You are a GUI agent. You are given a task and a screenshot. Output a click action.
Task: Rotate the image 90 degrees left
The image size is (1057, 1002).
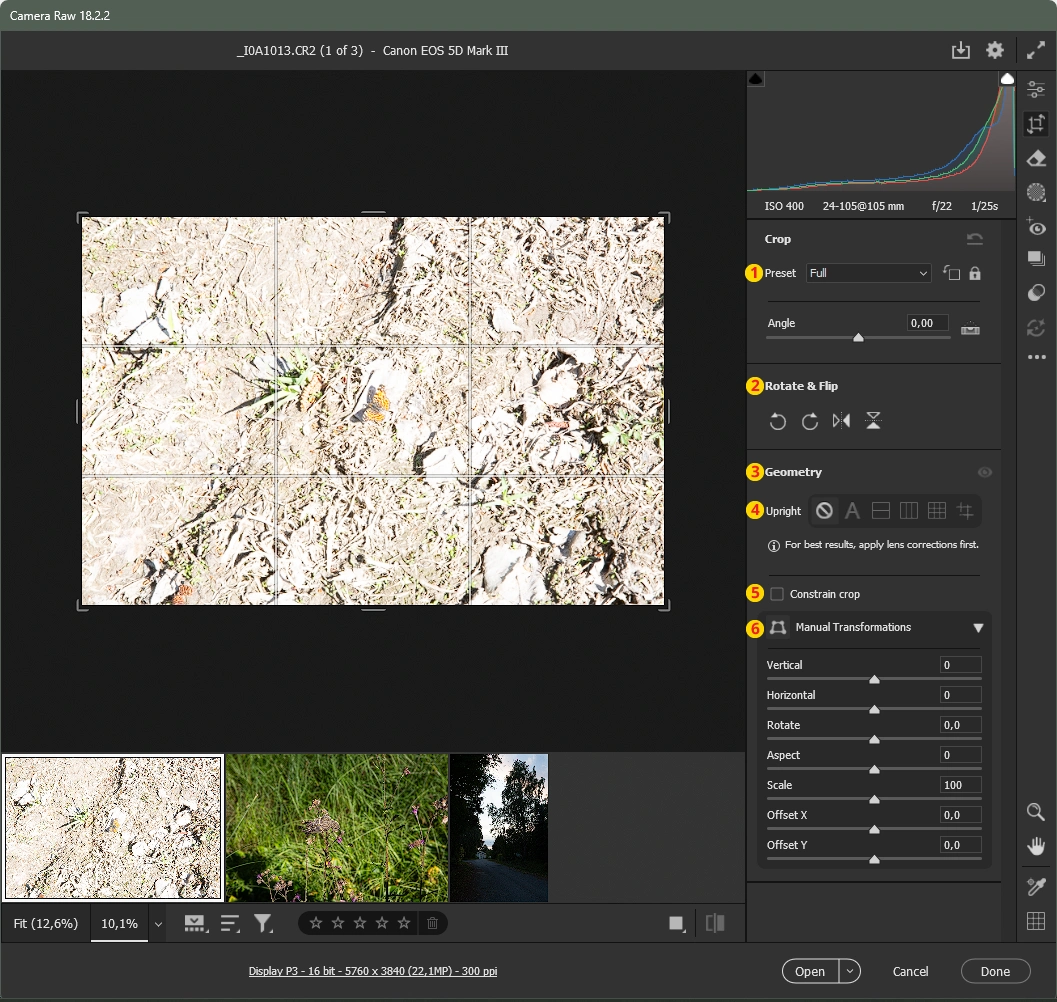pos(778,421)
